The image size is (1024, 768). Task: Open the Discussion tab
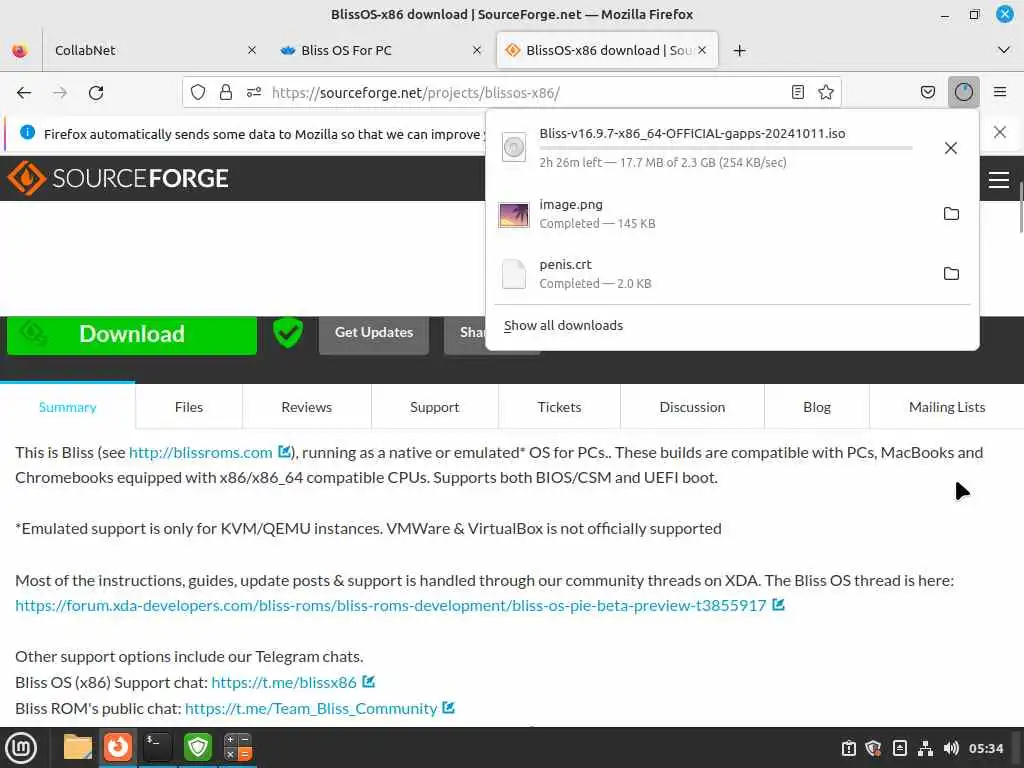point(692,408)
